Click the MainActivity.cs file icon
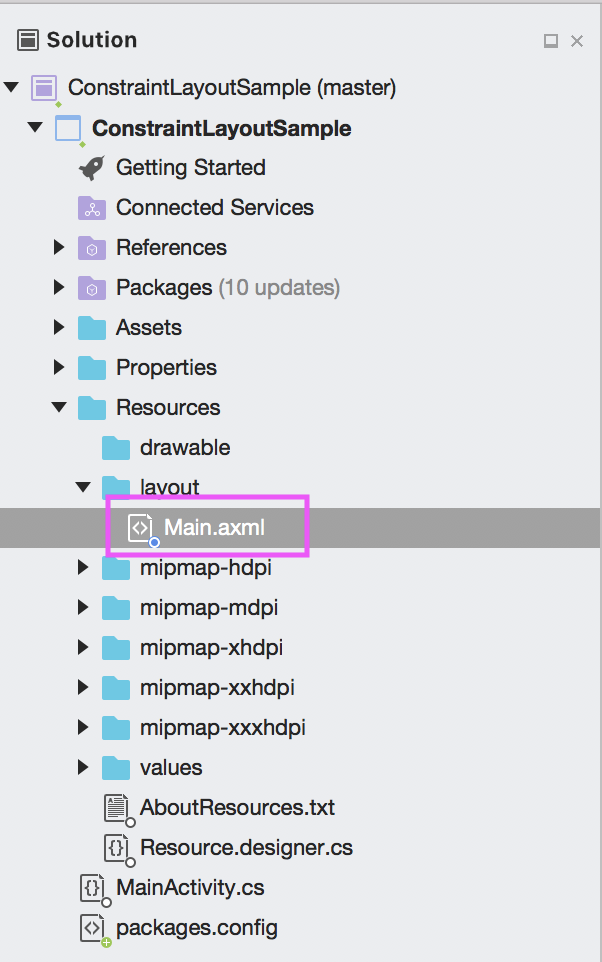 tap(93, 888)
